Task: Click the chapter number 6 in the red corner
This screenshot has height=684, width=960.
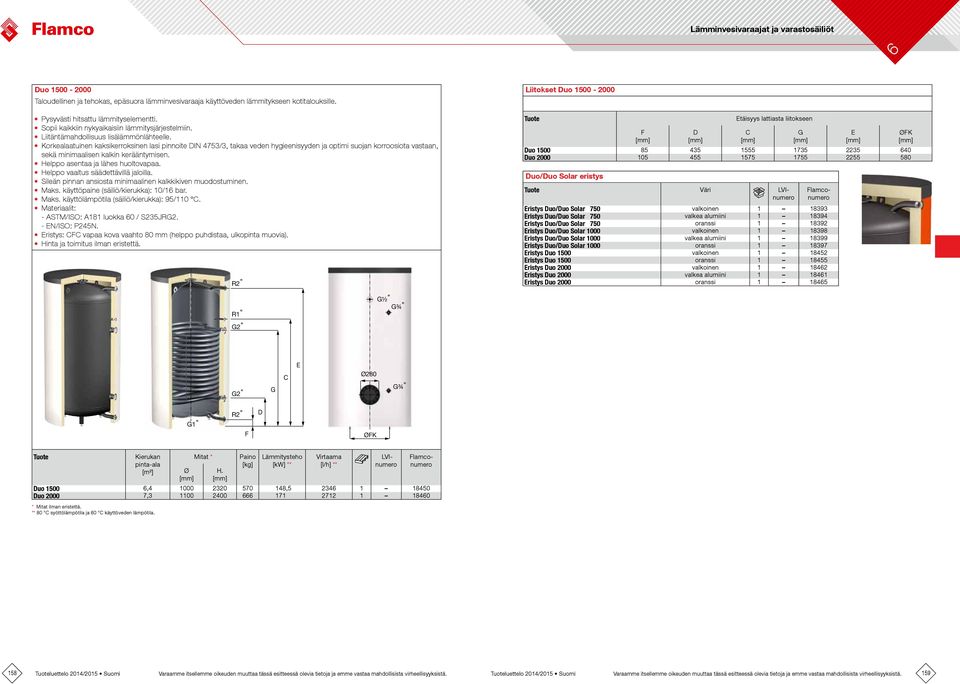Action: pyautogui.click(x=892, y=49)
